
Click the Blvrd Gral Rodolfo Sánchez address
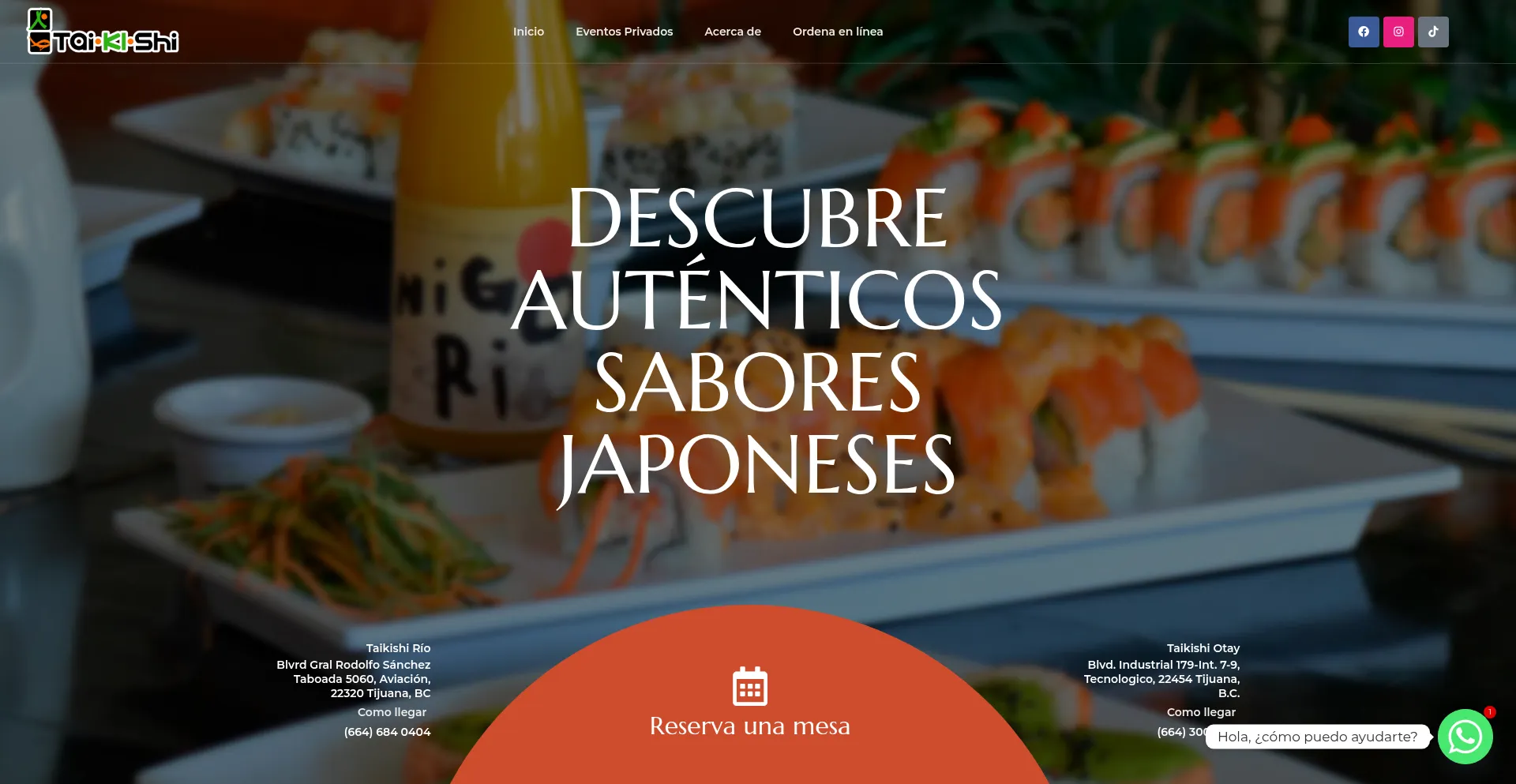[354, 679]
